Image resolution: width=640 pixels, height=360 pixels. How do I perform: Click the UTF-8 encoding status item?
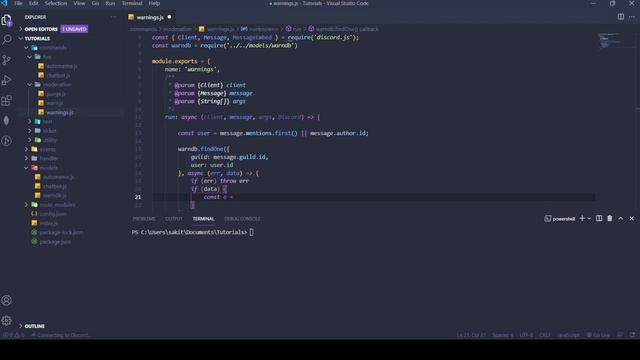click(526, 335)
